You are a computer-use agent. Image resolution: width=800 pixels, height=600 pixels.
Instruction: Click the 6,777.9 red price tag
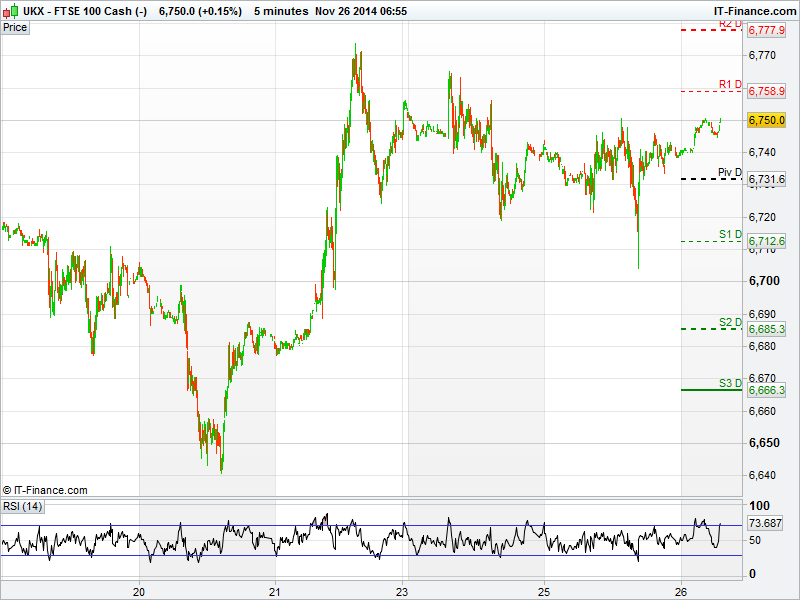(x=766, y=31)
